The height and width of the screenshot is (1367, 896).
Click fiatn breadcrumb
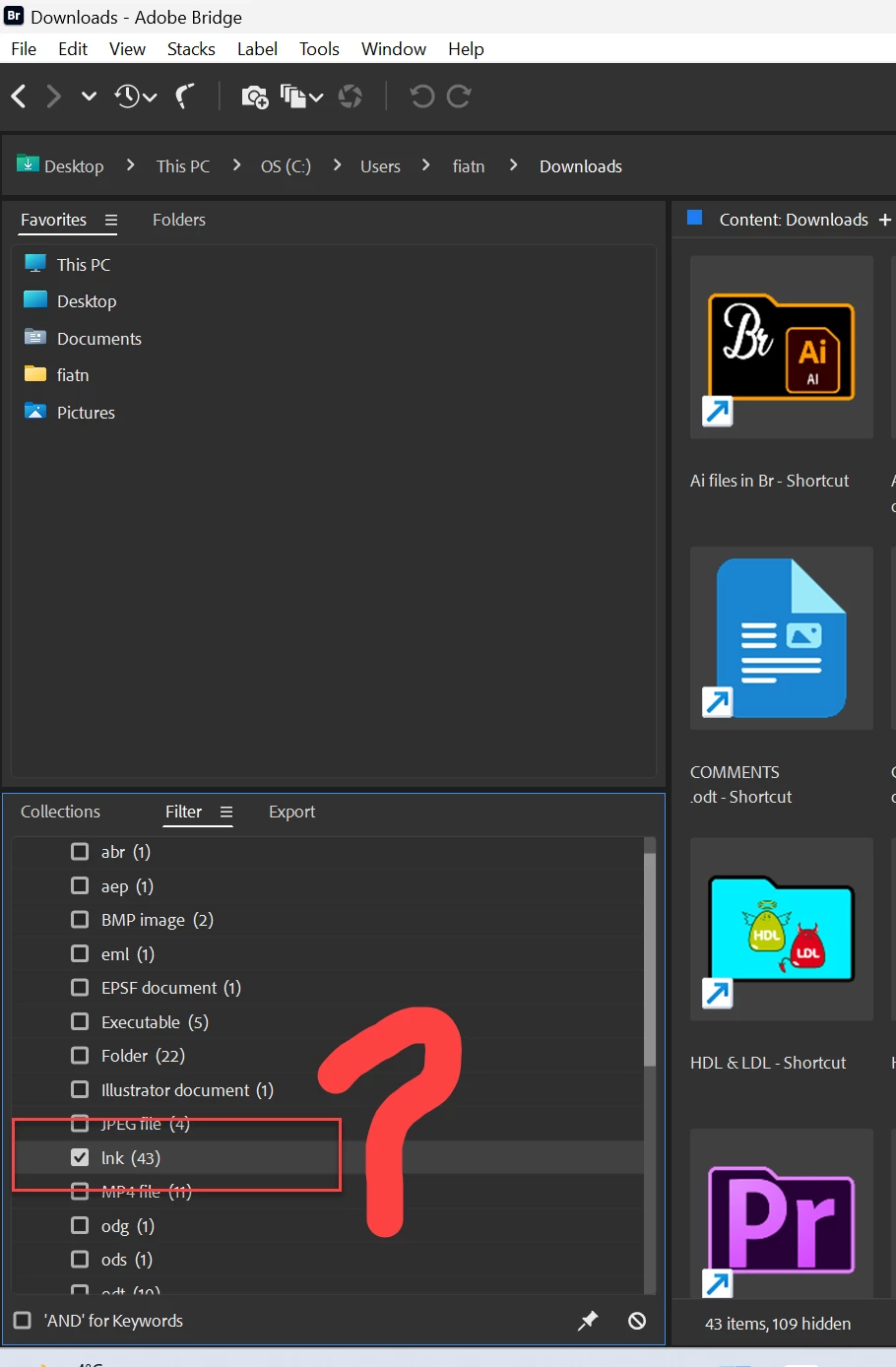pos(469,166)
